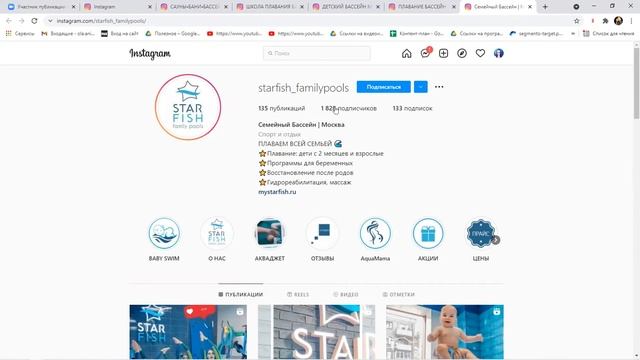View site information in address bar
Viewport: 640px width, 360px height.
[x=50, y=21]
